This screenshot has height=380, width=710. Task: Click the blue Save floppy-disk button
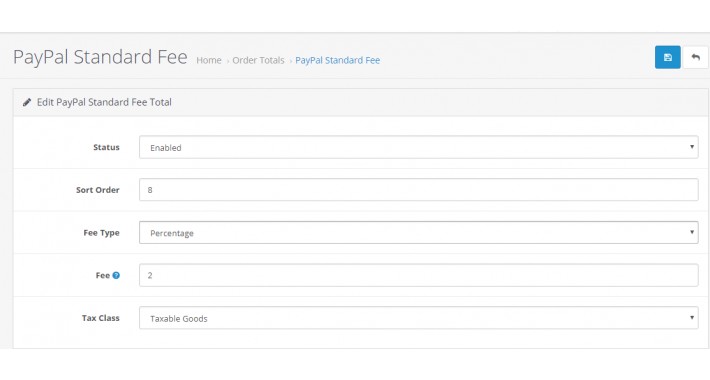(667, 57)
